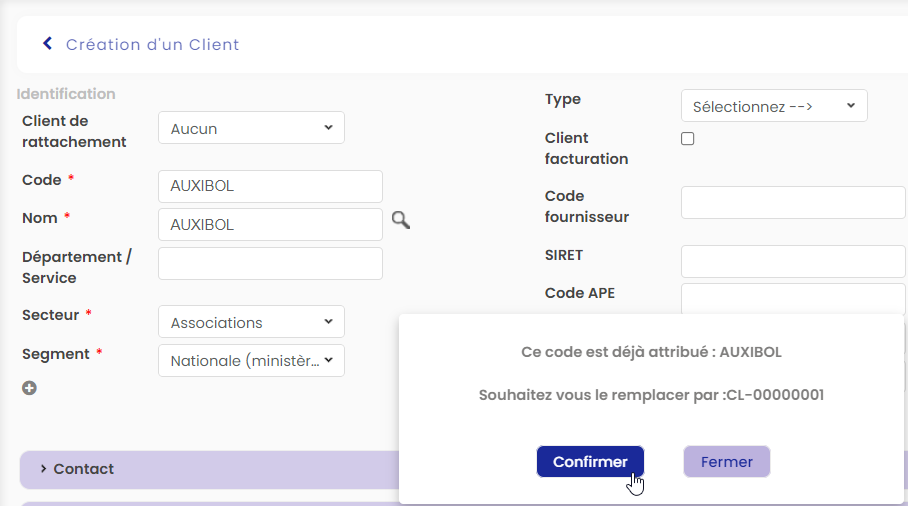Click the plus icon below Segment

pos(30,388)
